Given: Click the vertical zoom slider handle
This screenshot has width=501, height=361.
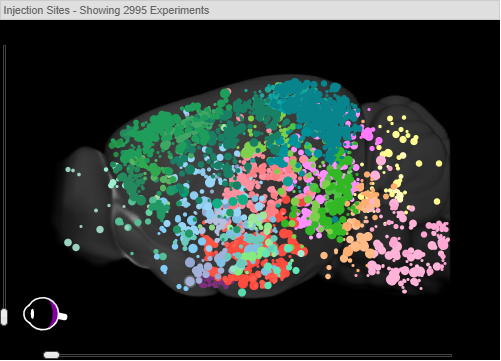Looking at the screenshot, I should pos(4,317).
